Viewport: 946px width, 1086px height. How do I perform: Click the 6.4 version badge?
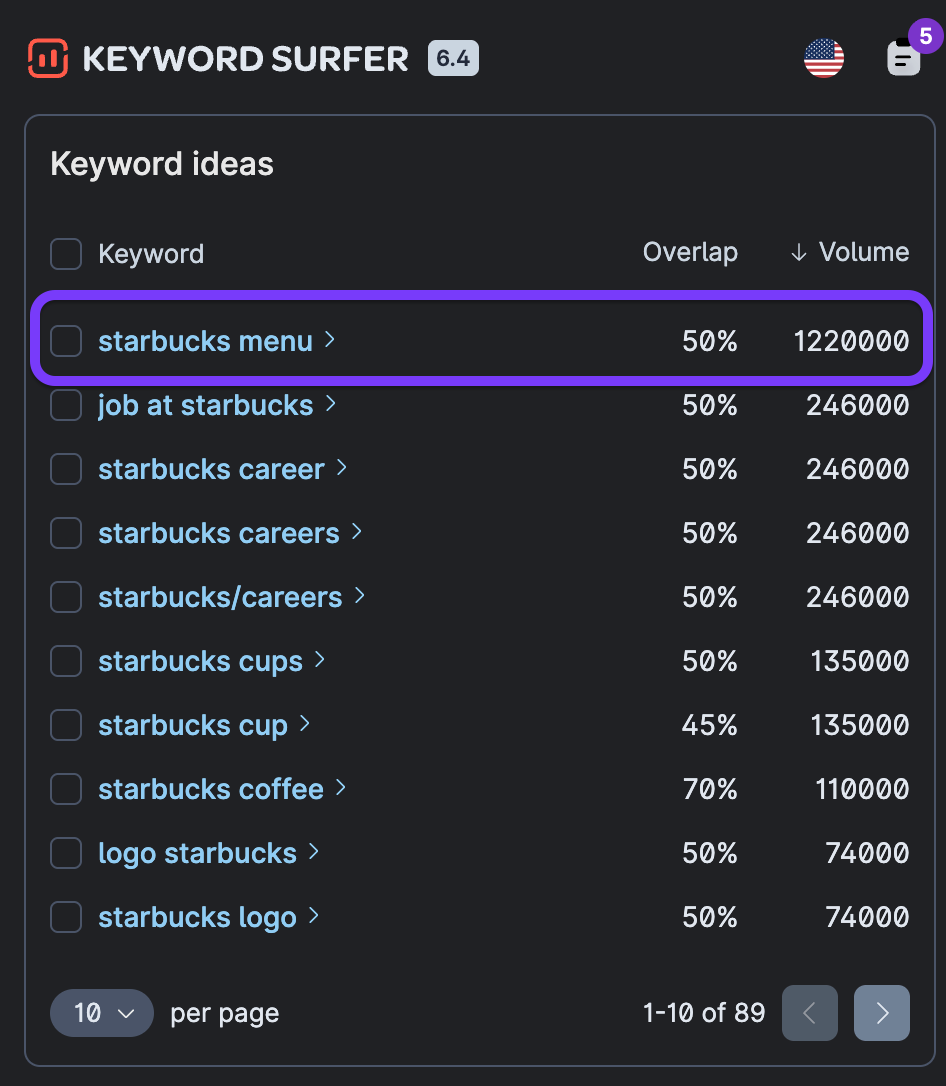pyautogui.click(x=453, y=58)
